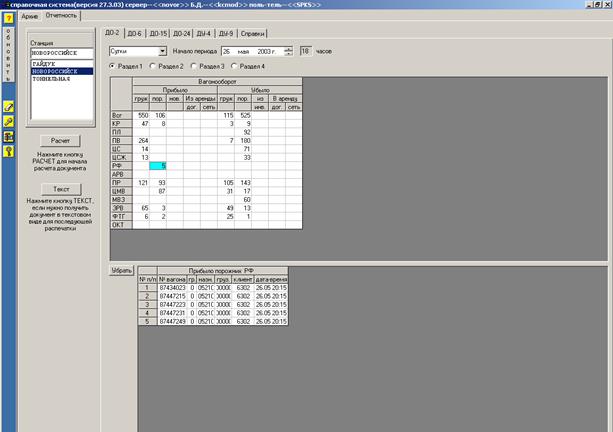Open the Сутки period dropdown
Screen dimensions: 613x432
coord(163,51)
